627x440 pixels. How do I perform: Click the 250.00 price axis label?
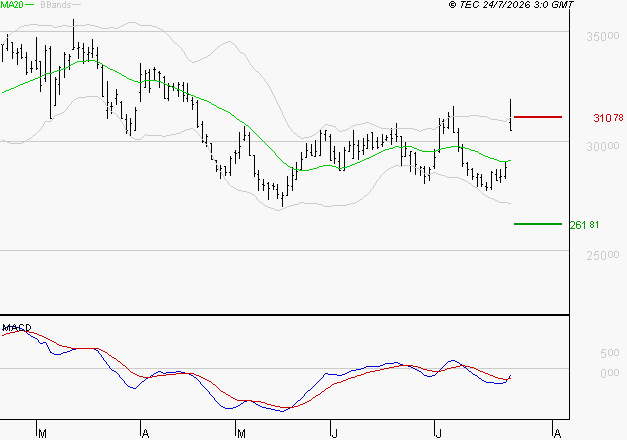coord(603,255)
